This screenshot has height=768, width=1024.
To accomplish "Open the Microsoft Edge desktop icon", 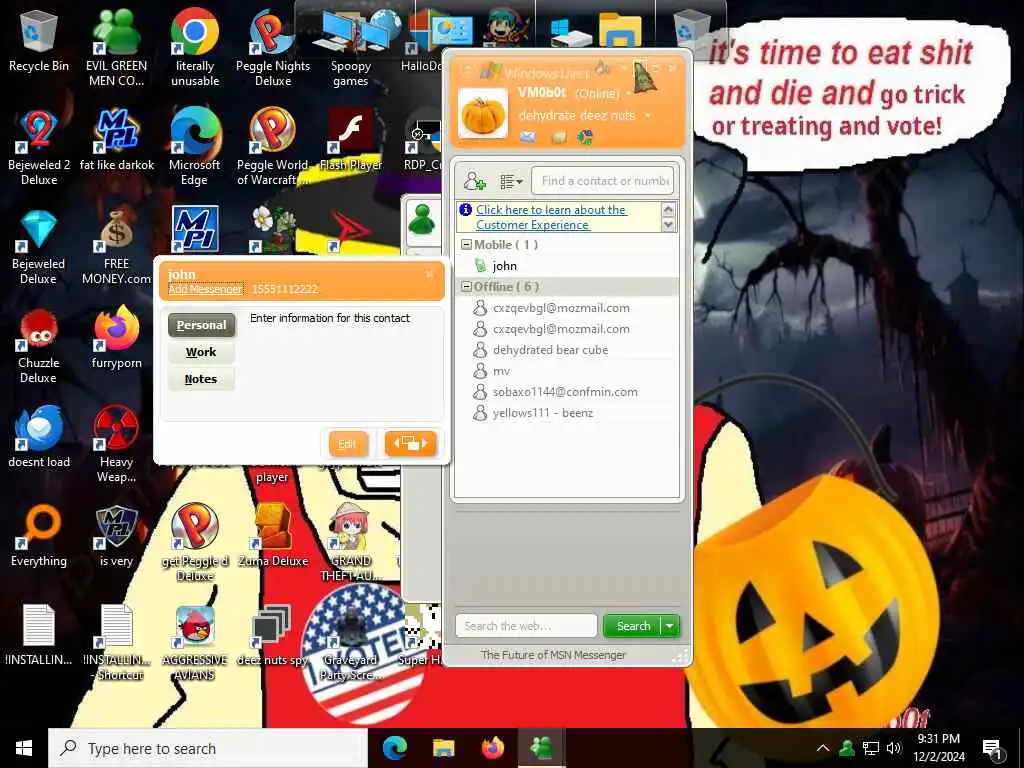I will [x=195, y=147].
